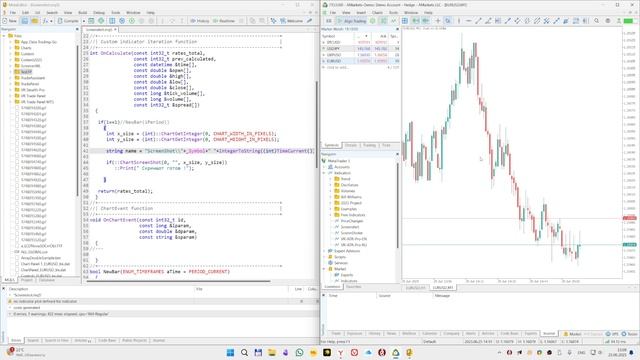
Task: Click the New file button in MetaEditor
Action: [x=10, y=21]
